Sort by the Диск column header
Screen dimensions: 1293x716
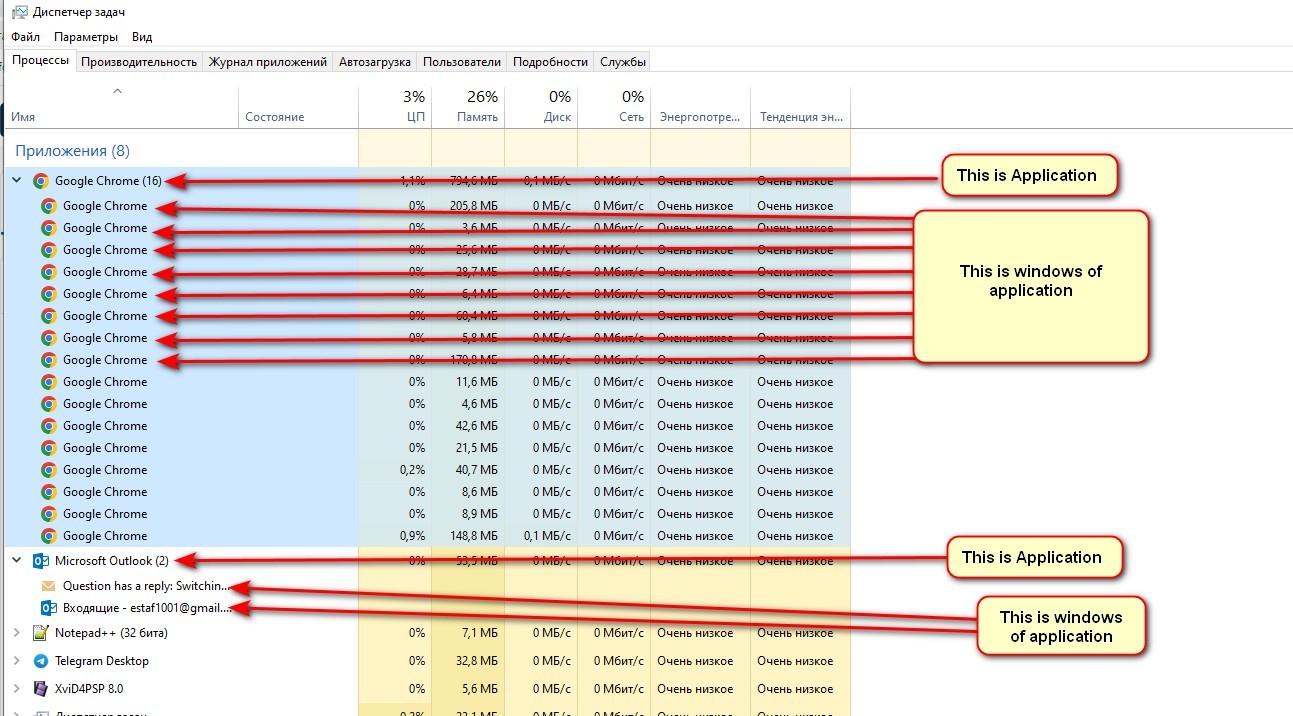pyautogui.click(x=541, y=107)
